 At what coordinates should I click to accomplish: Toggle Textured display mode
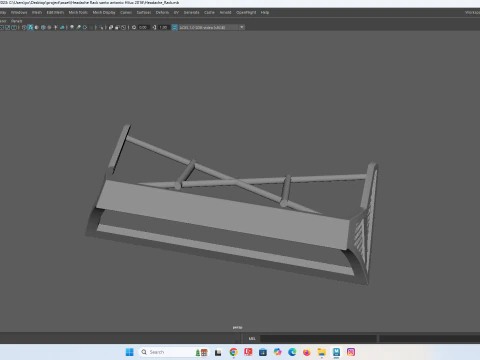point(49,27)
